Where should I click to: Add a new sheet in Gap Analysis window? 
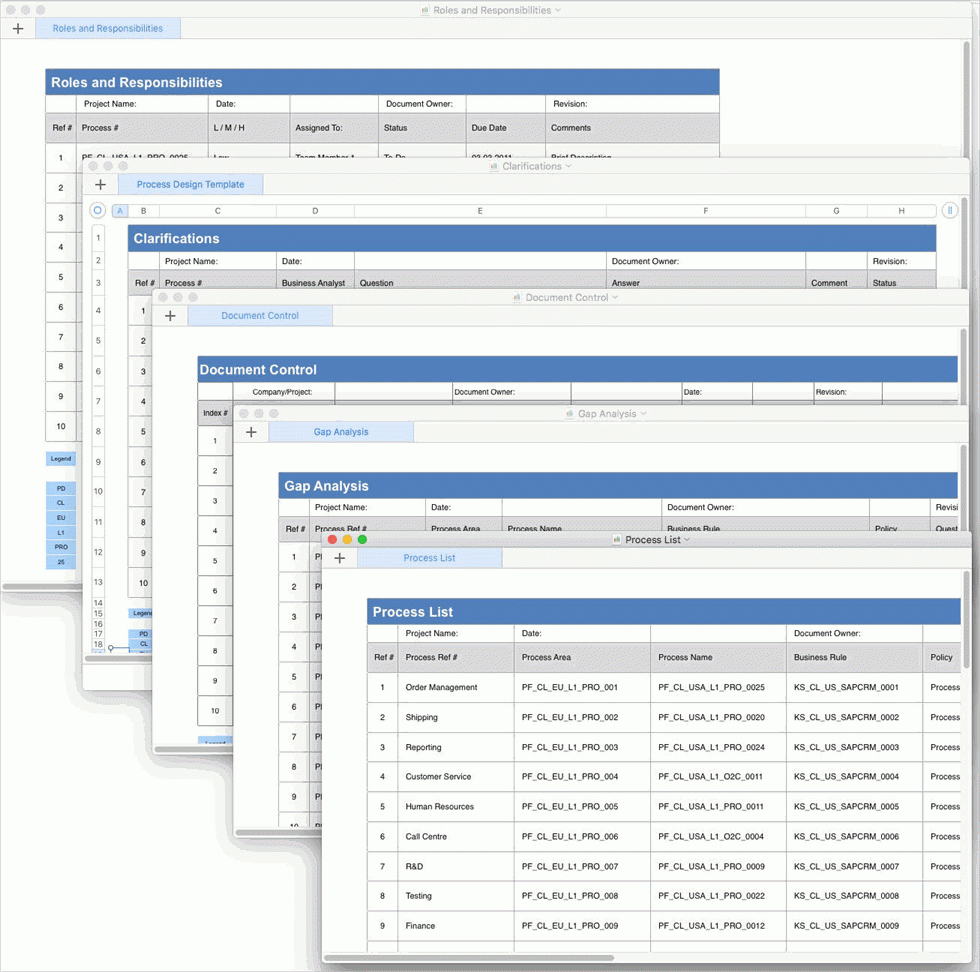click(251, 432)
